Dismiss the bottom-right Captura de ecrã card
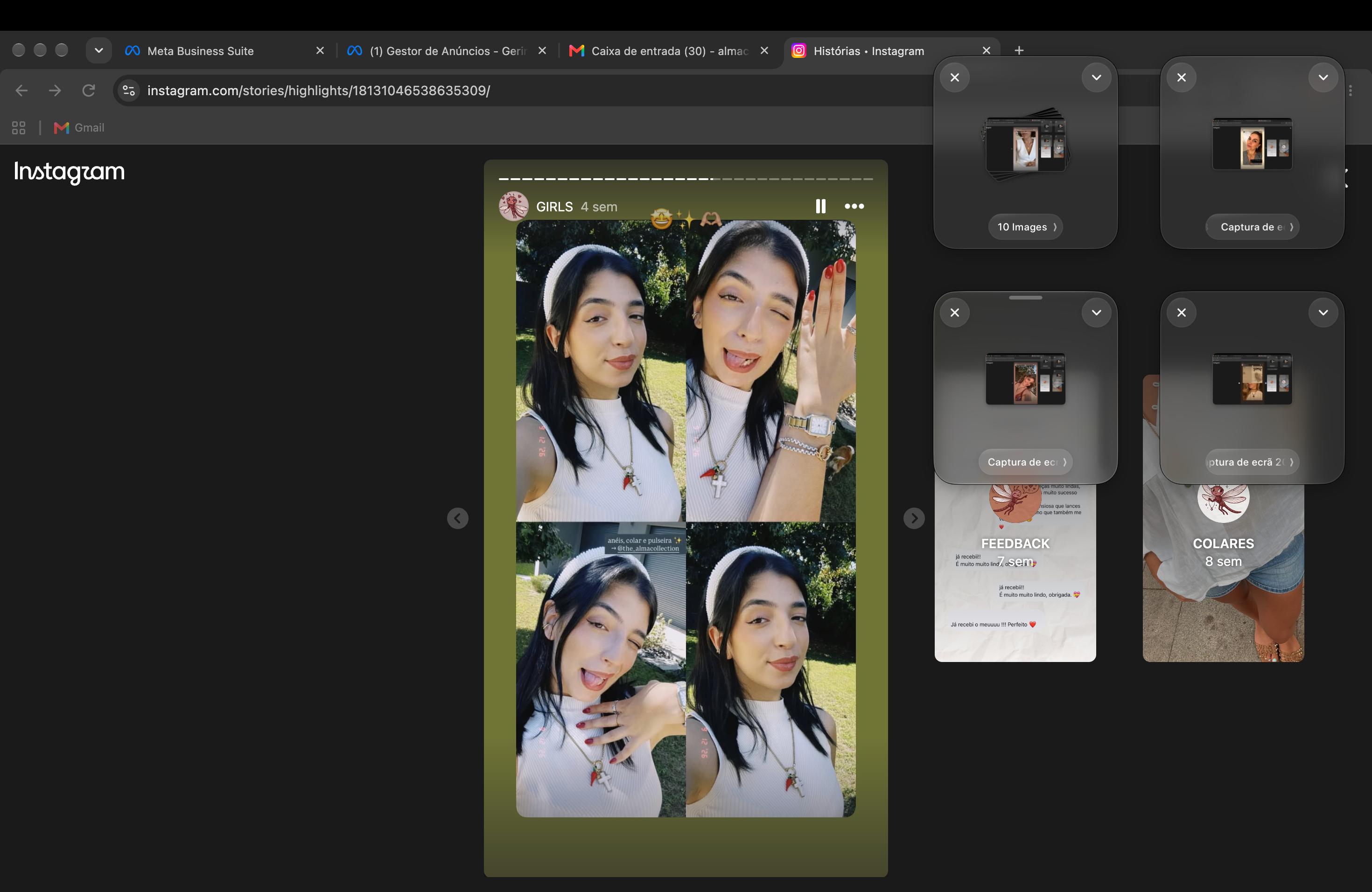 [1181, 312]
